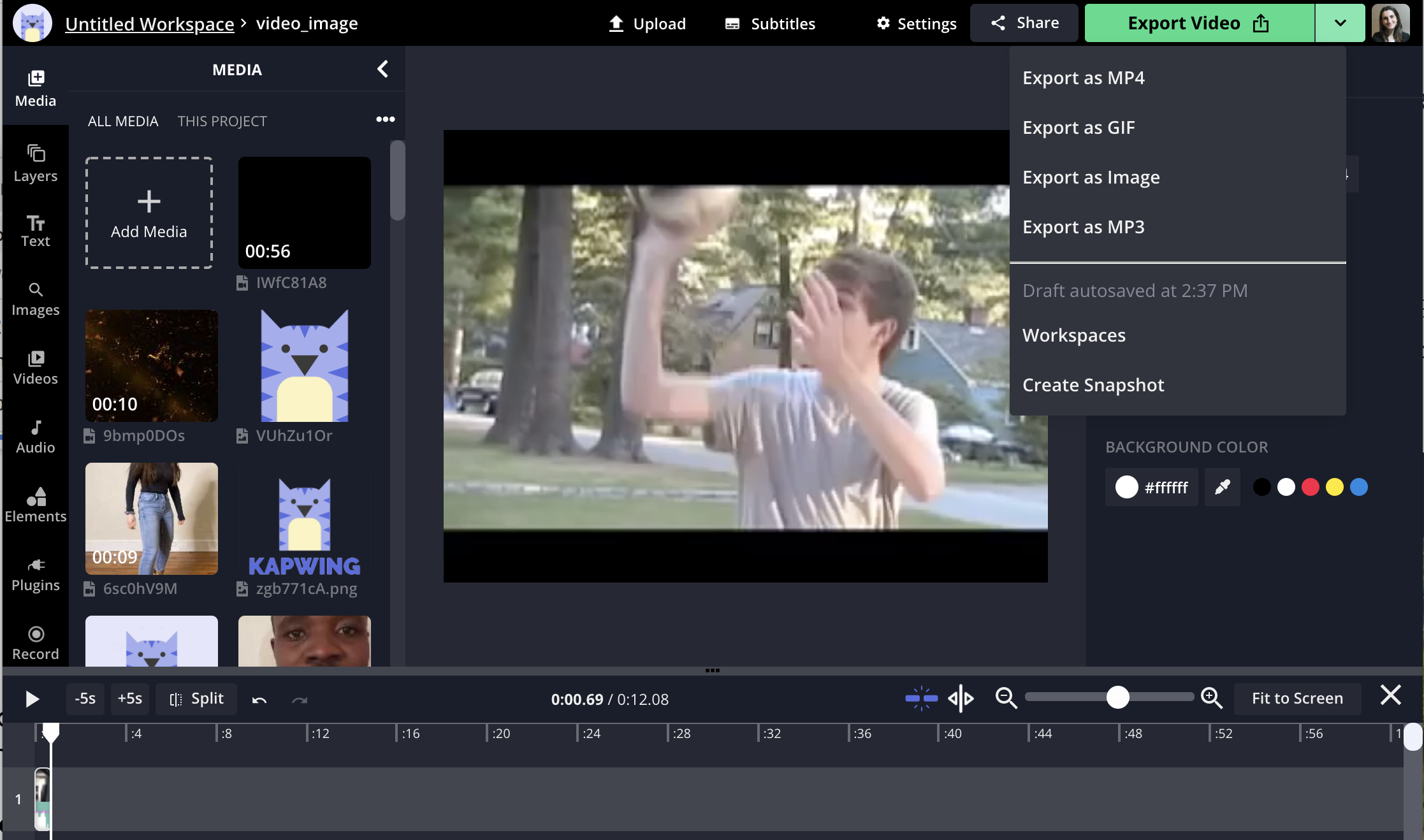Open the Plugins sidebar panel

pos(36,575)
